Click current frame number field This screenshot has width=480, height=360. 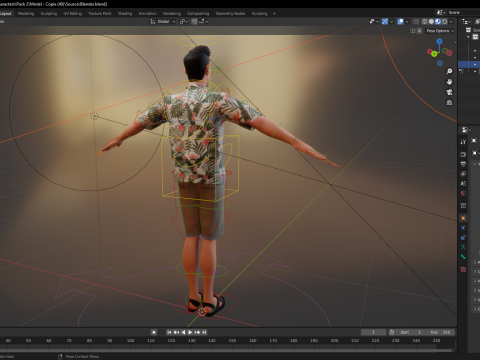click(373, 332)
